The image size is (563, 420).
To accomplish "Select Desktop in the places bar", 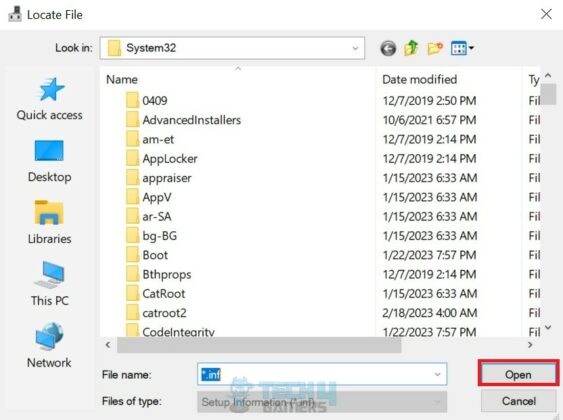I will 50,161.
